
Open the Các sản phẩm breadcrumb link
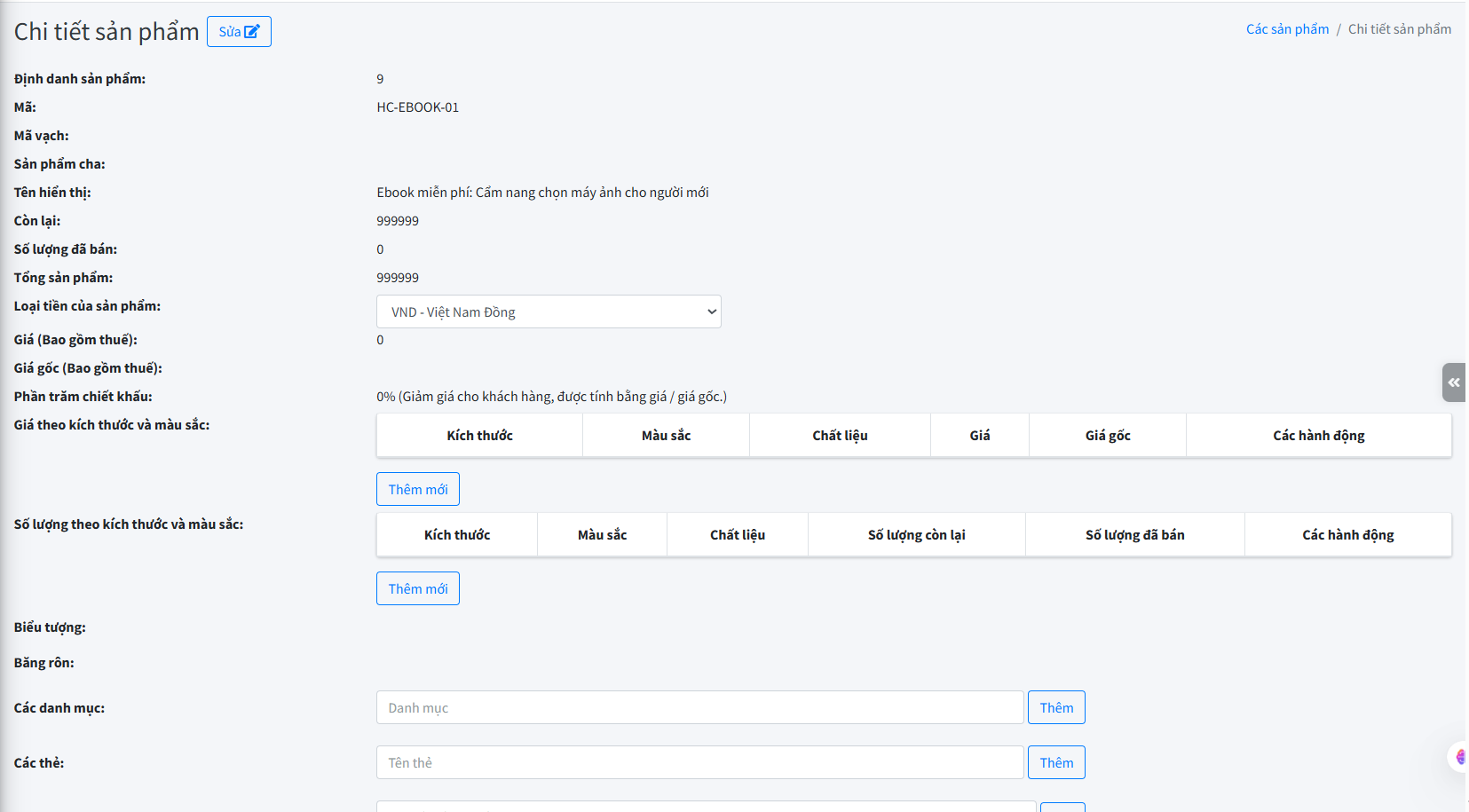(x=1287, y=29)
